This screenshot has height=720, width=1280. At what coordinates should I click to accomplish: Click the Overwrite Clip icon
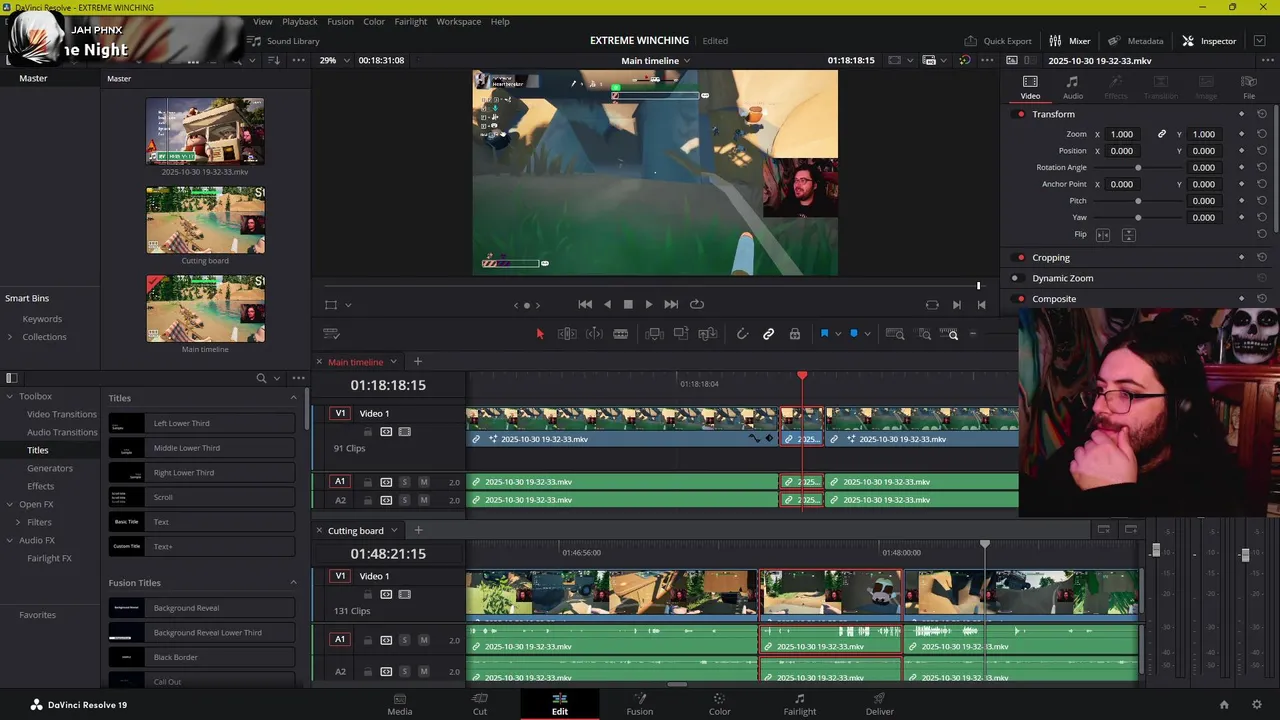(x=681, y=334)
